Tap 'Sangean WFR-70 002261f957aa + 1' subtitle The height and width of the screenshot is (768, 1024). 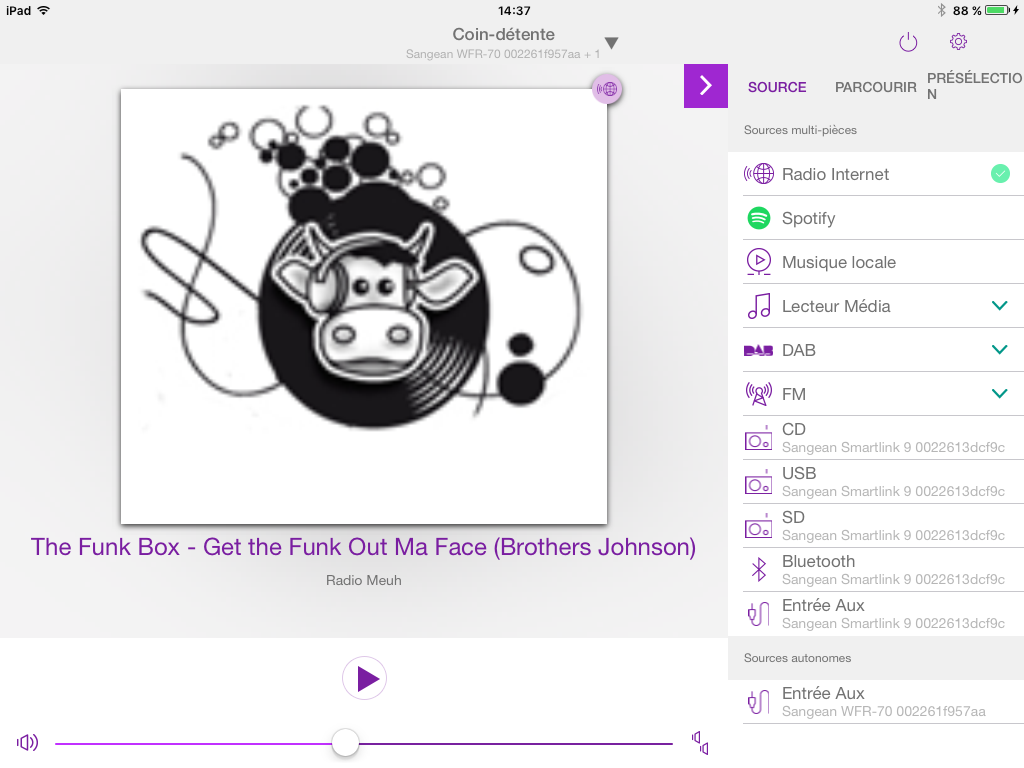pos(502,54)
